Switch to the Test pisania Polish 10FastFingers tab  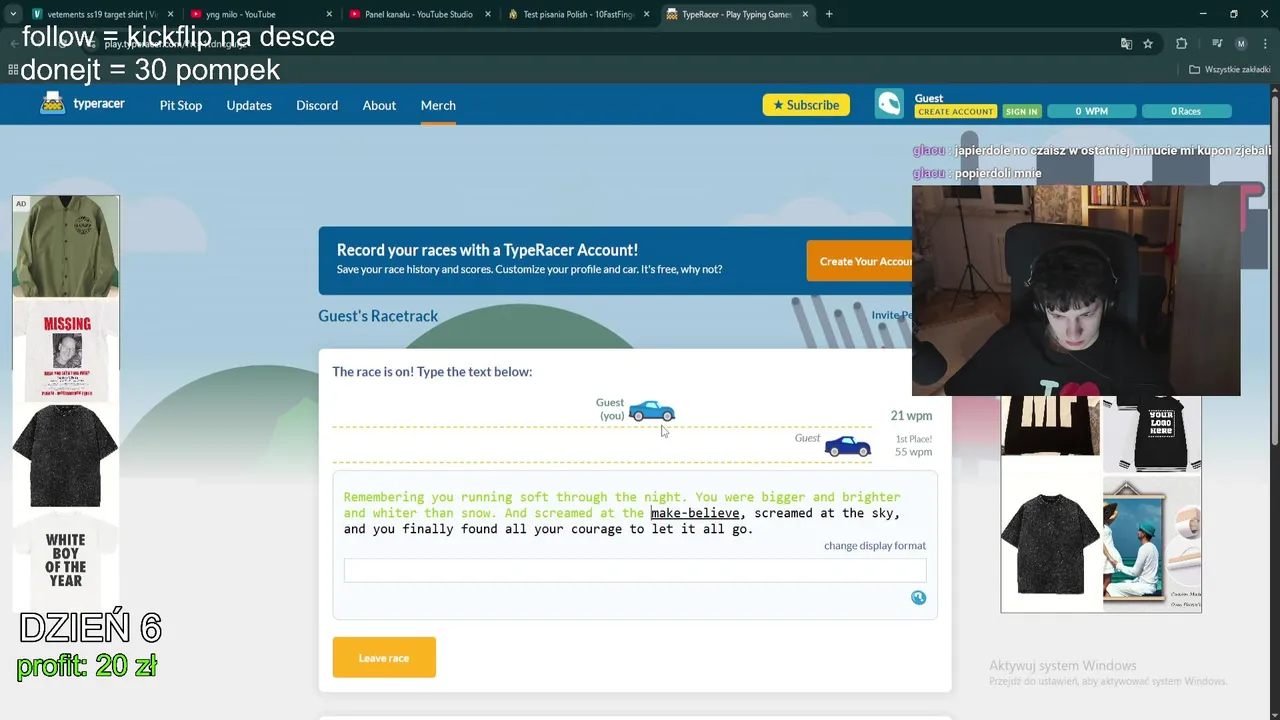pyautogui.click(x=578, y=14)
